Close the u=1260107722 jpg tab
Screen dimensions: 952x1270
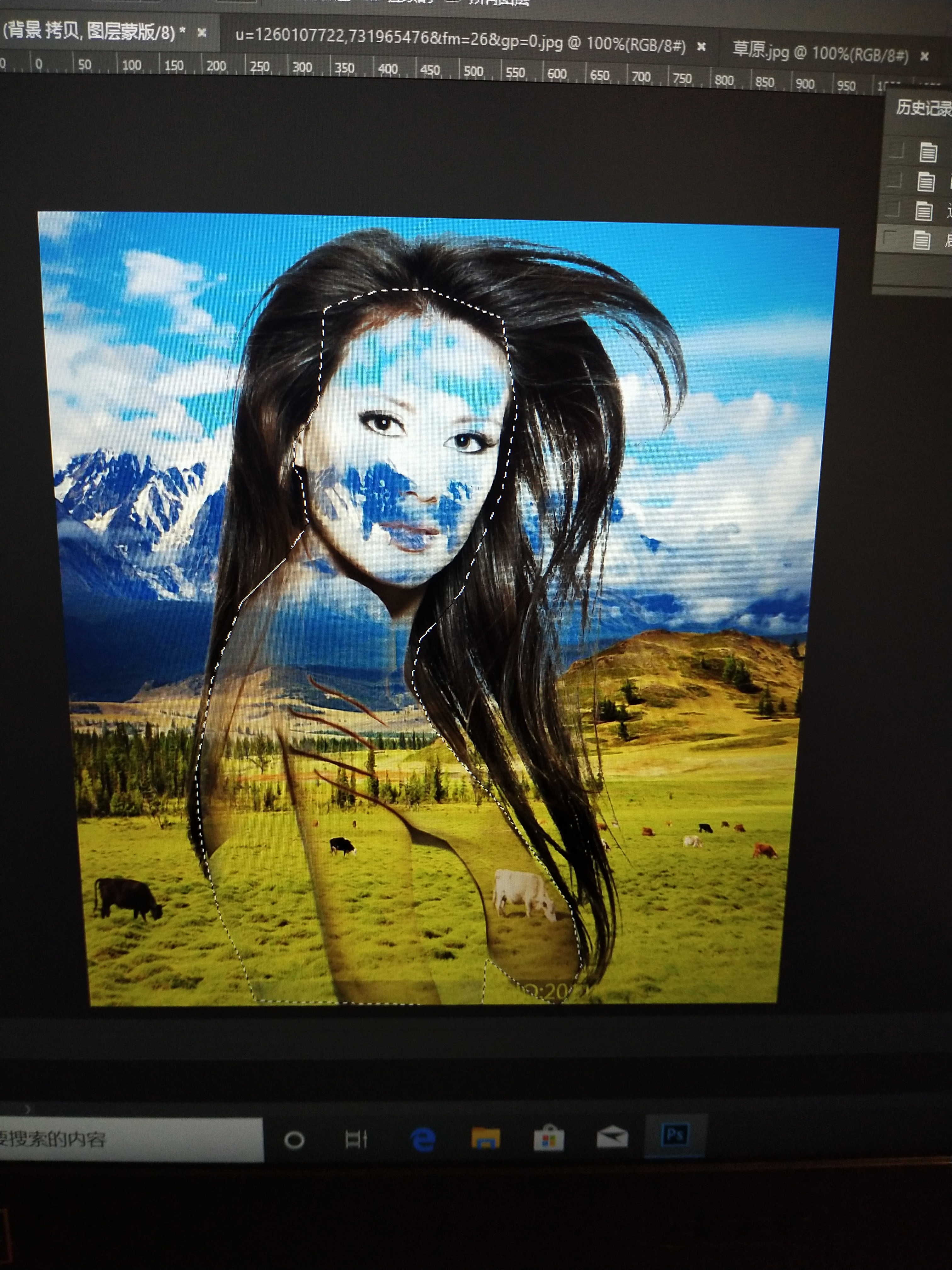coord(701,47)
